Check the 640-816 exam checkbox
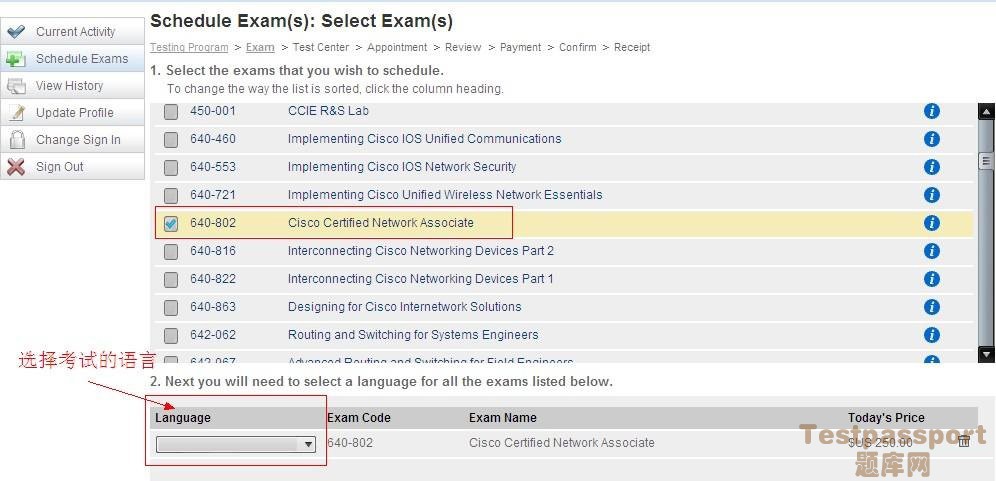The image size is (996, 481). pyautogui.click(x=171, y=252)
